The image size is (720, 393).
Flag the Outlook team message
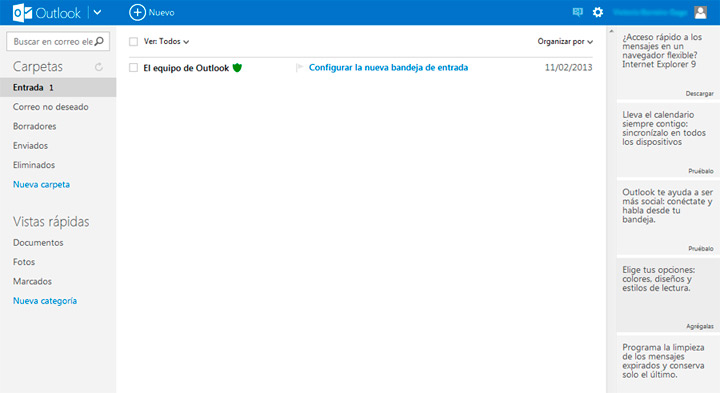(299, 67)
